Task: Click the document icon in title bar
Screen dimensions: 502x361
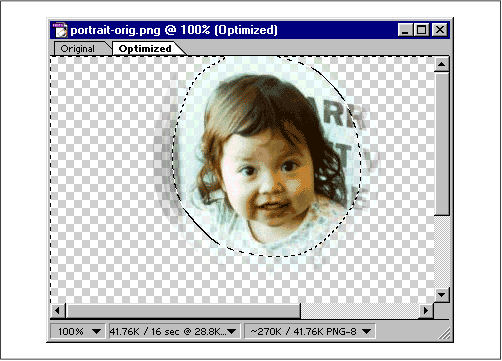Action: 60,30
